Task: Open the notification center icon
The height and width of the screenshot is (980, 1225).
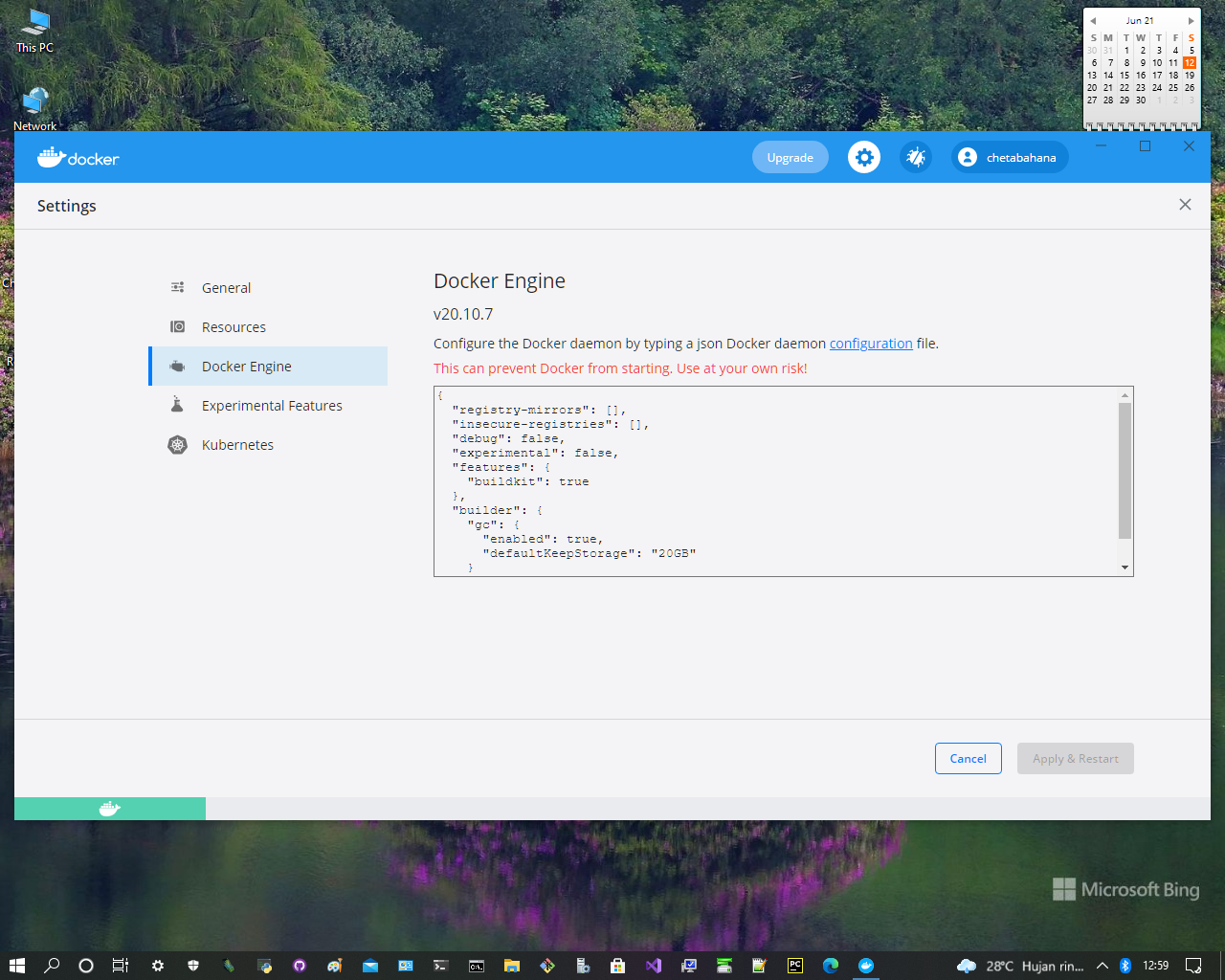Action: click(1193, 966)
